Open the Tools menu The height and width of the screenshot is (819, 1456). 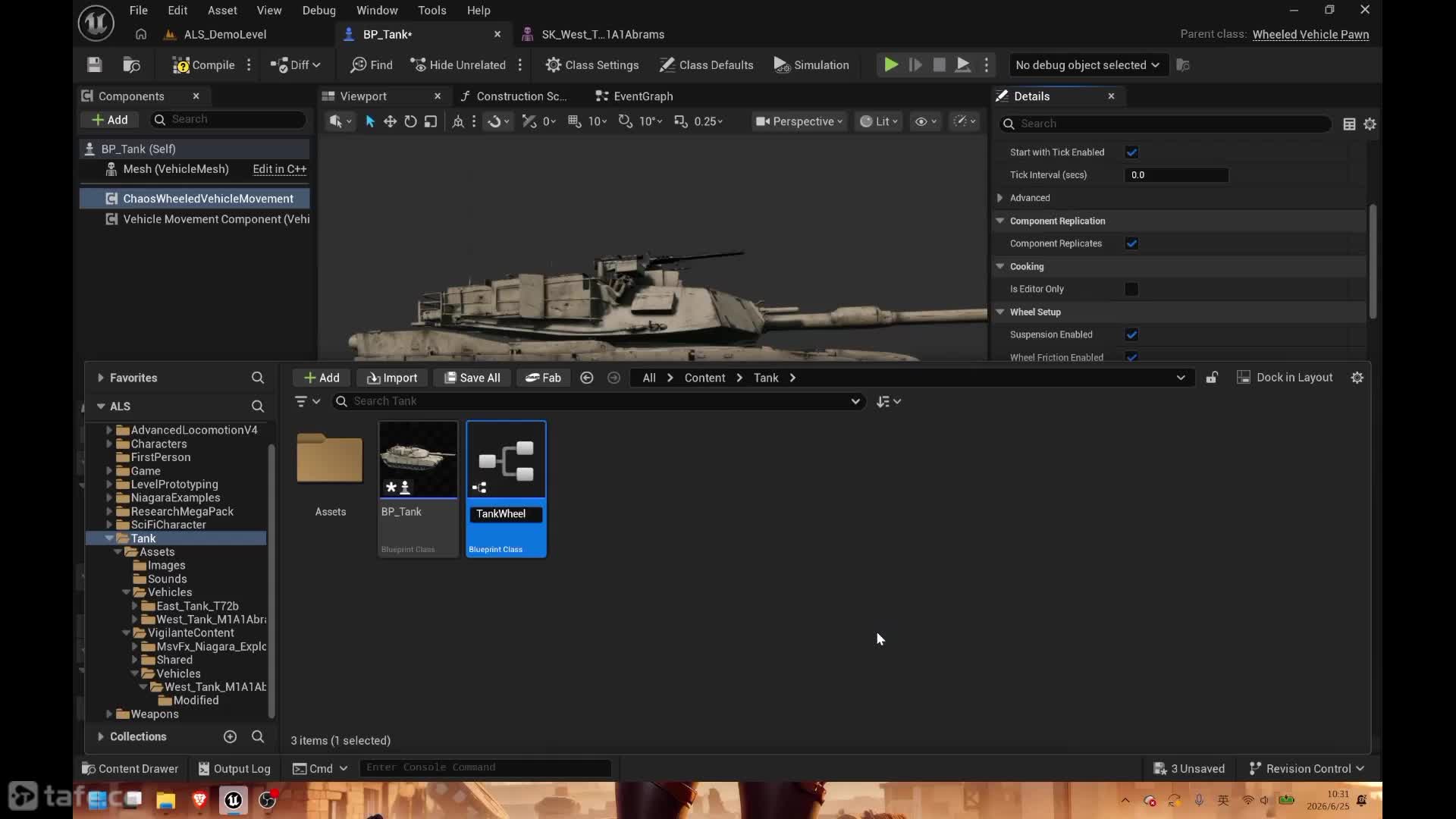432,11
